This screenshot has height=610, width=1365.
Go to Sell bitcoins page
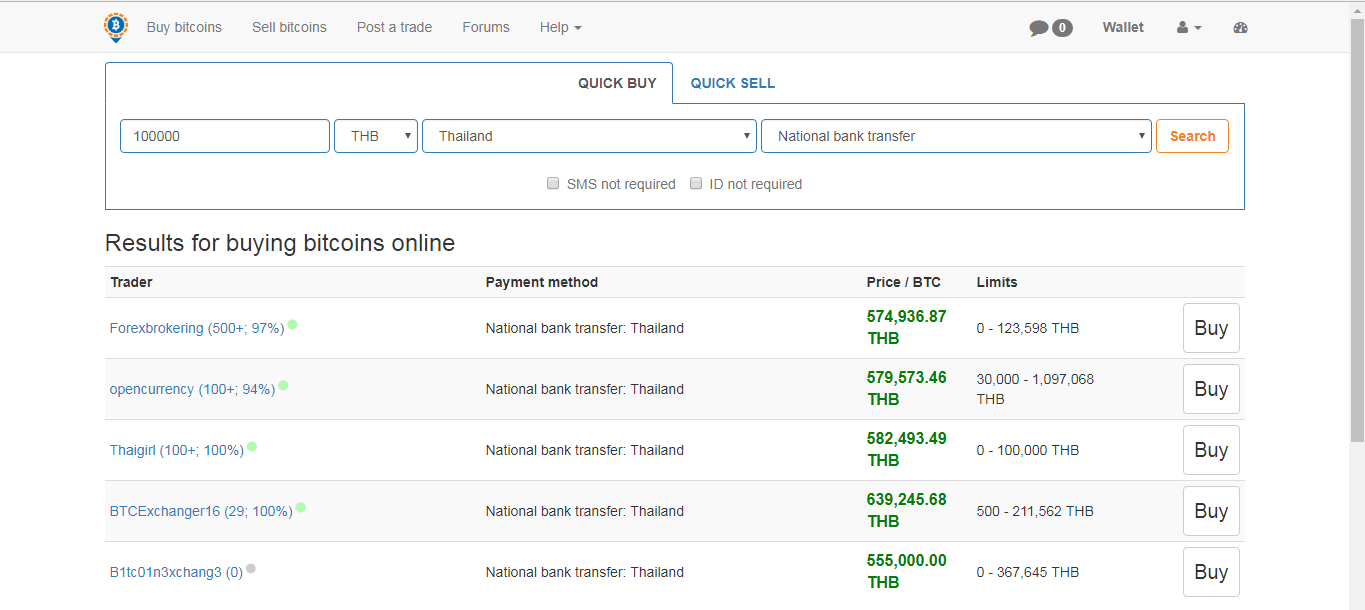(x=289, y=27)
